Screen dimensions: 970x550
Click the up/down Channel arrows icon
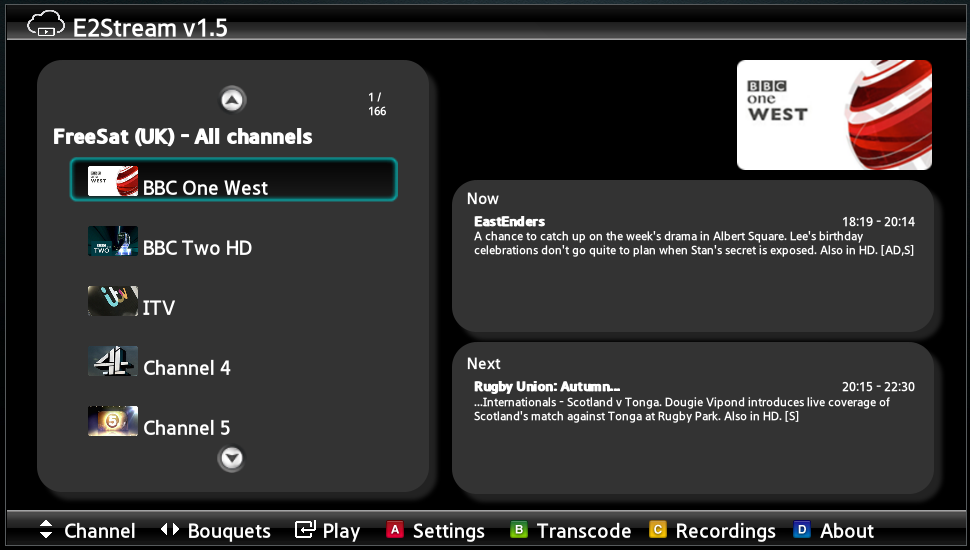(x=46, y=529)
